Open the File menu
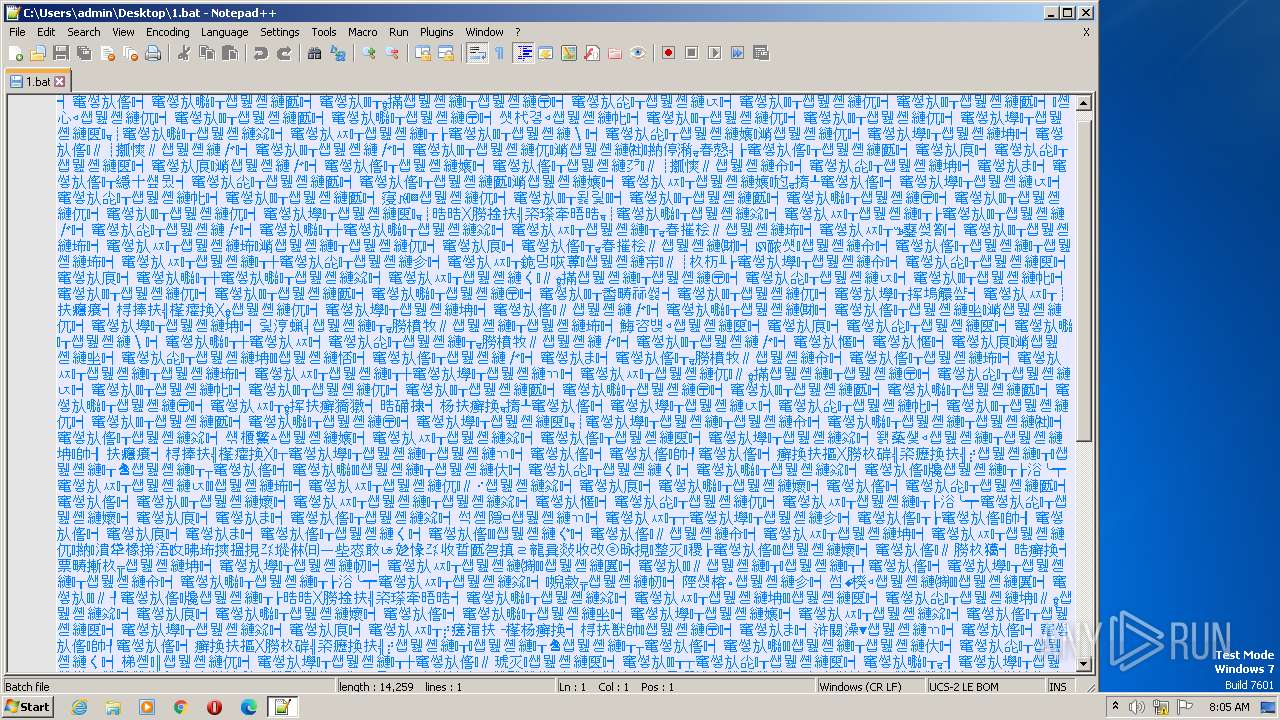This screenshot has height=720, width=1280. [17, 32]
